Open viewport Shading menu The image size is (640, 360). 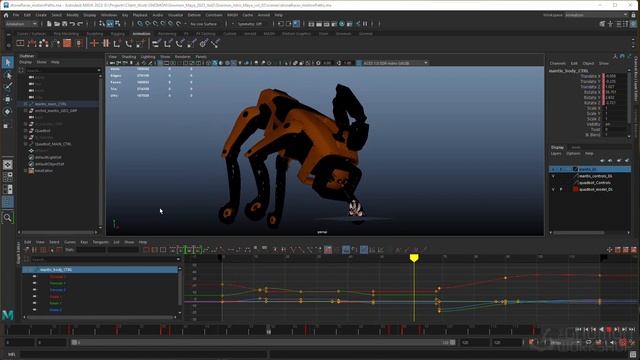click(129, 57)
